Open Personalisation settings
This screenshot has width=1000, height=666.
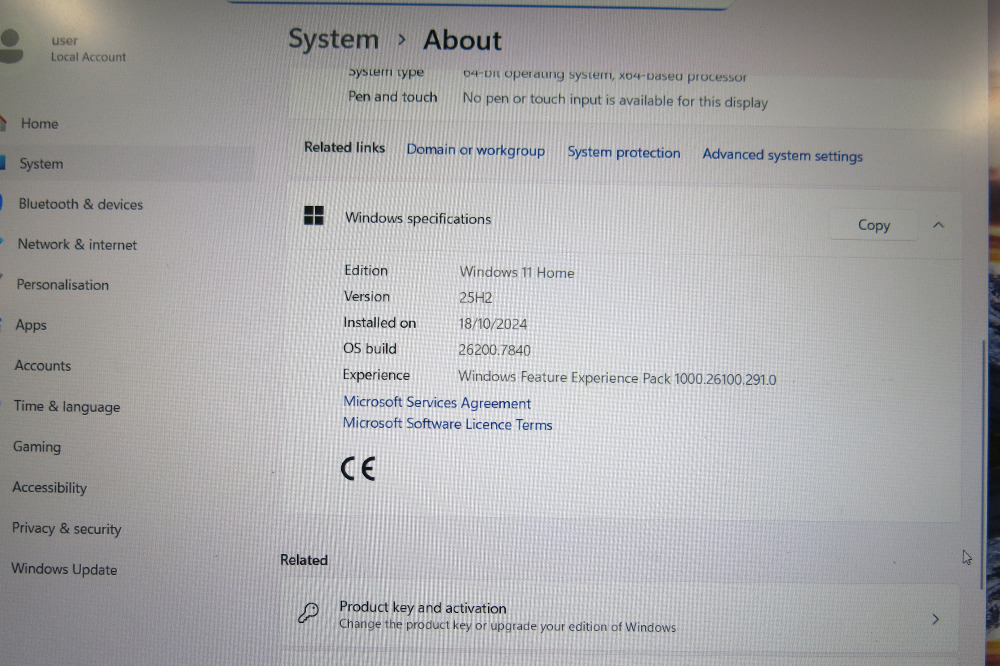click(62, 285)
